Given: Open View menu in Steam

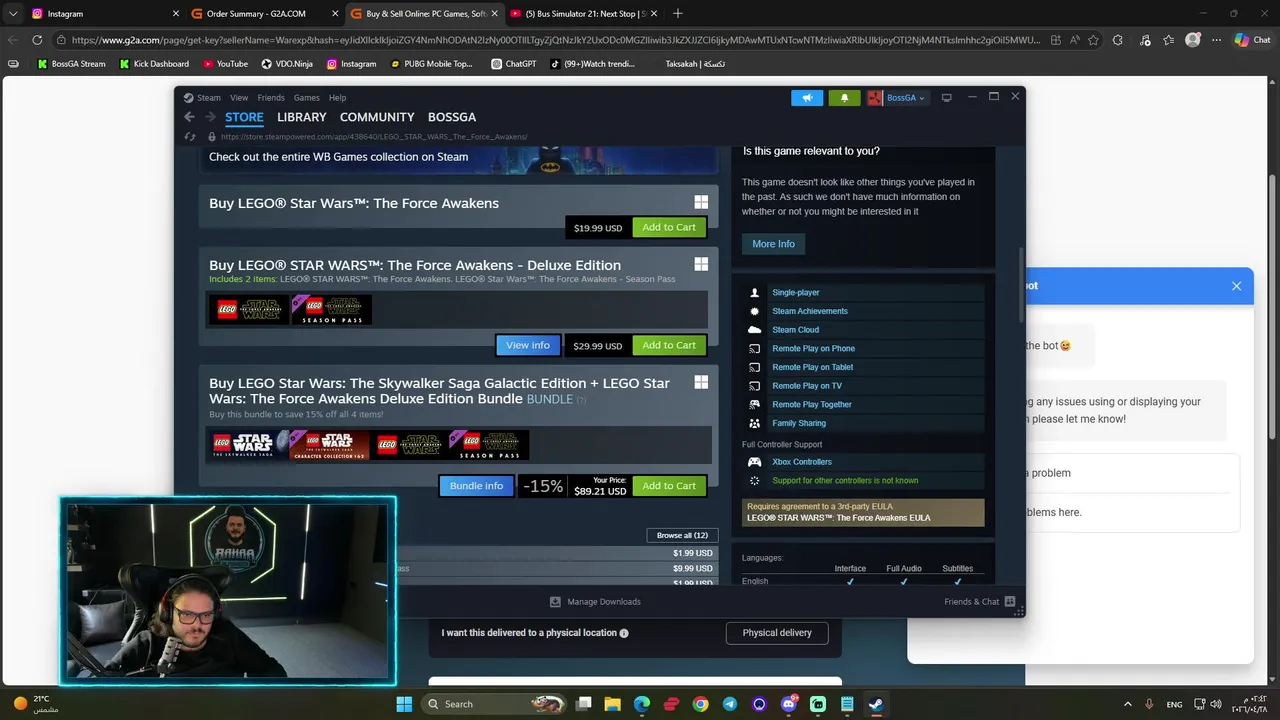Looking at the screenshot, I should (x=239, y=97).
